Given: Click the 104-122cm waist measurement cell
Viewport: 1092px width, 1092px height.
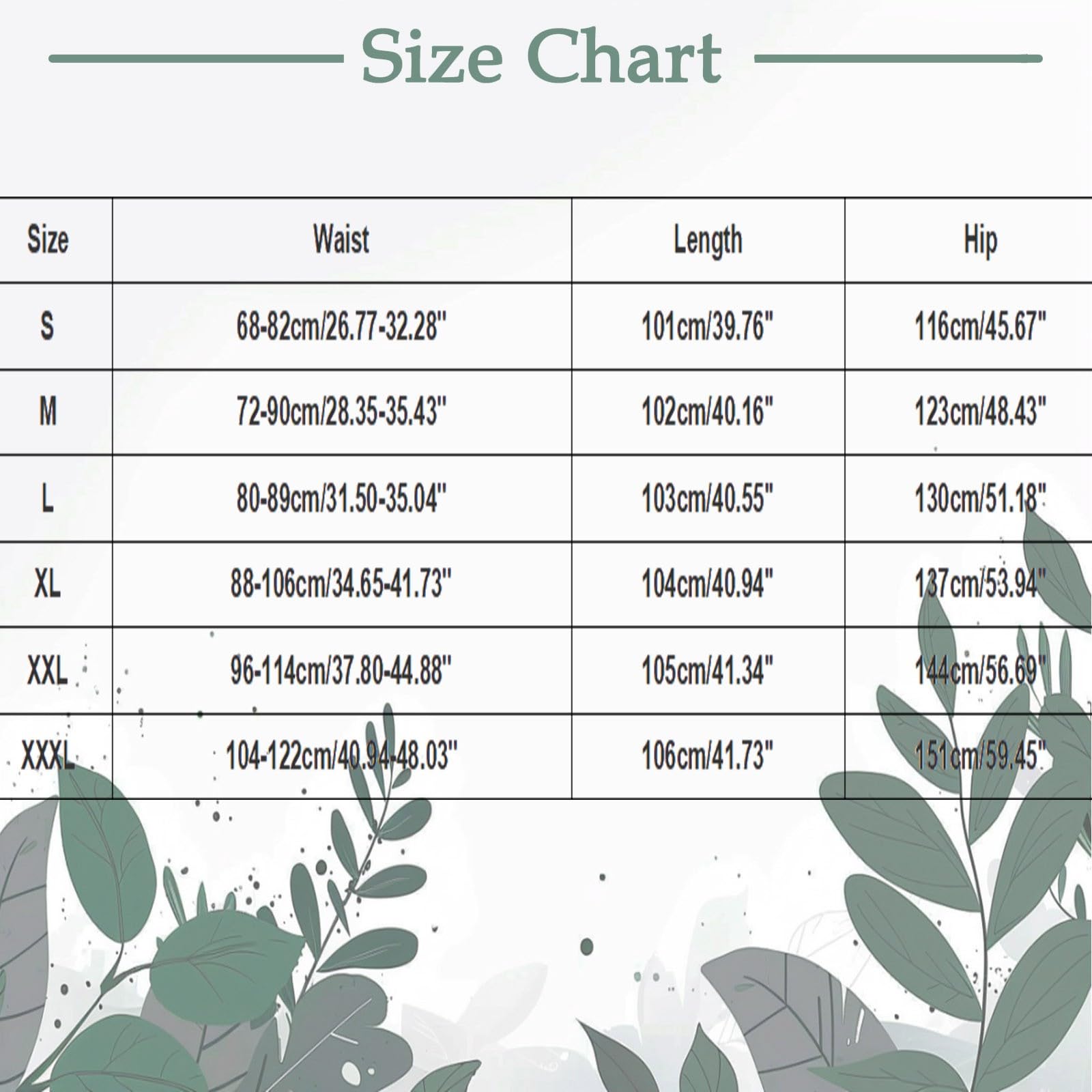Looking at the screenshot, I should click(341, 756).
